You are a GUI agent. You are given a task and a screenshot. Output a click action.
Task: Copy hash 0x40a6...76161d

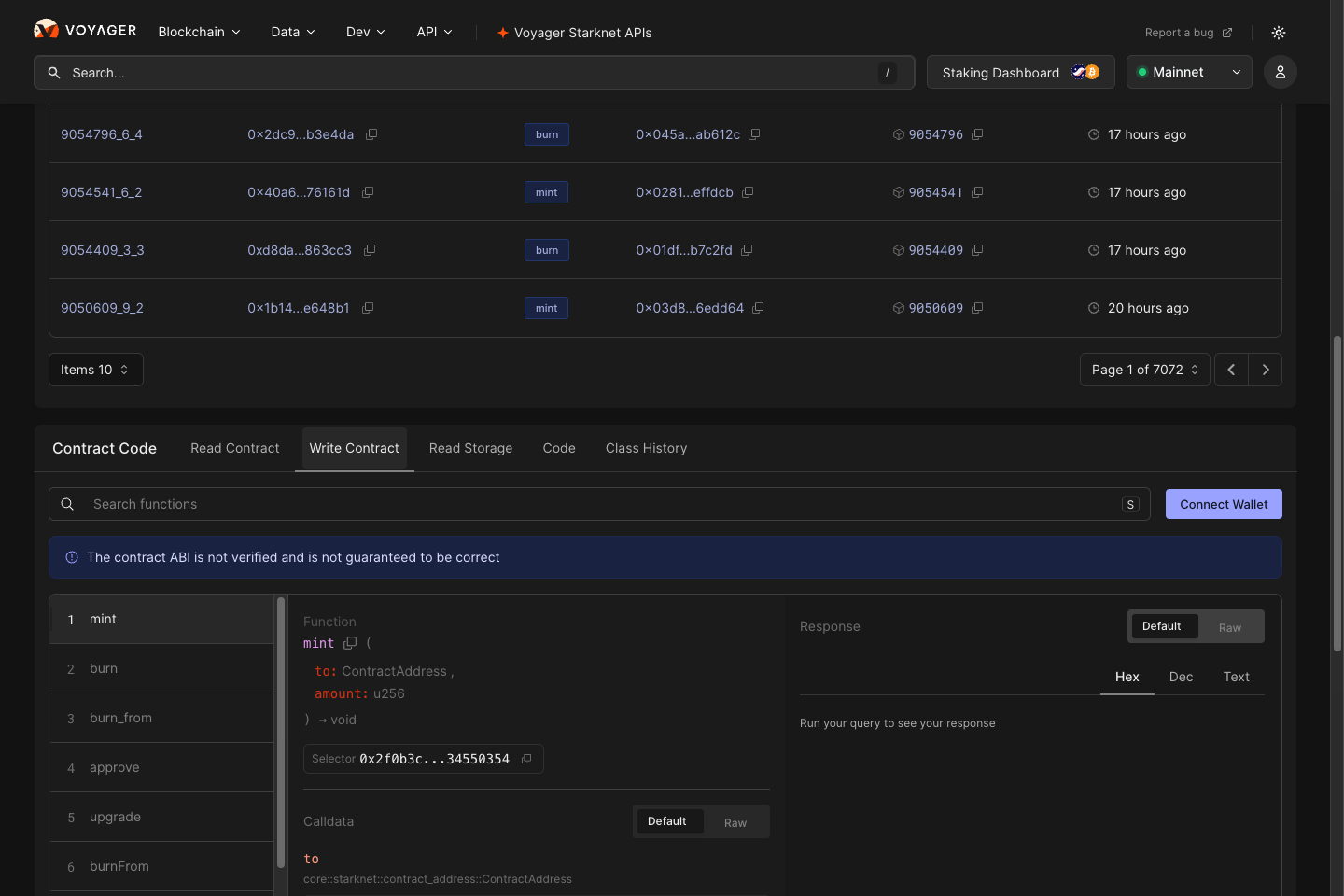pyautogui.click(x=368, y=192)
